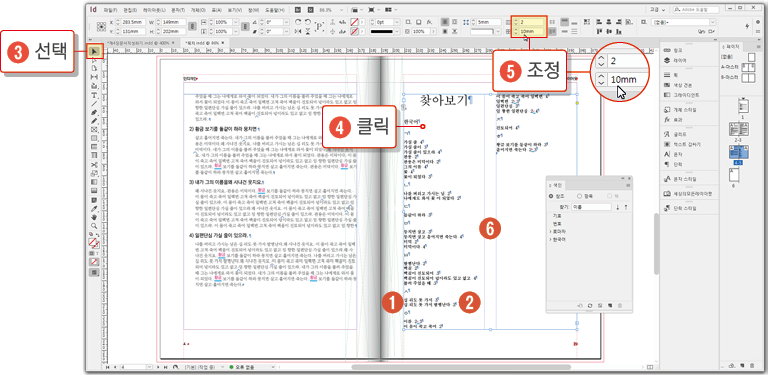Select the Pen tool
Screen dimensions: 768x375
coord(95,113)
